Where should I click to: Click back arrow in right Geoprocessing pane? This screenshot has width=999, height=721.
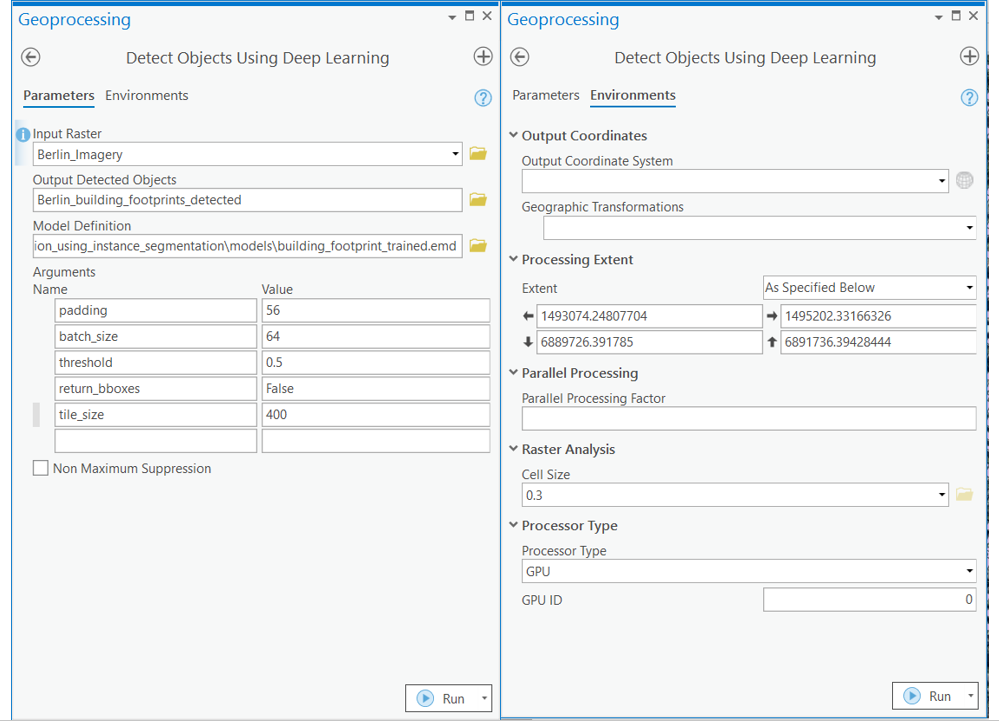(x=519, y=57)
